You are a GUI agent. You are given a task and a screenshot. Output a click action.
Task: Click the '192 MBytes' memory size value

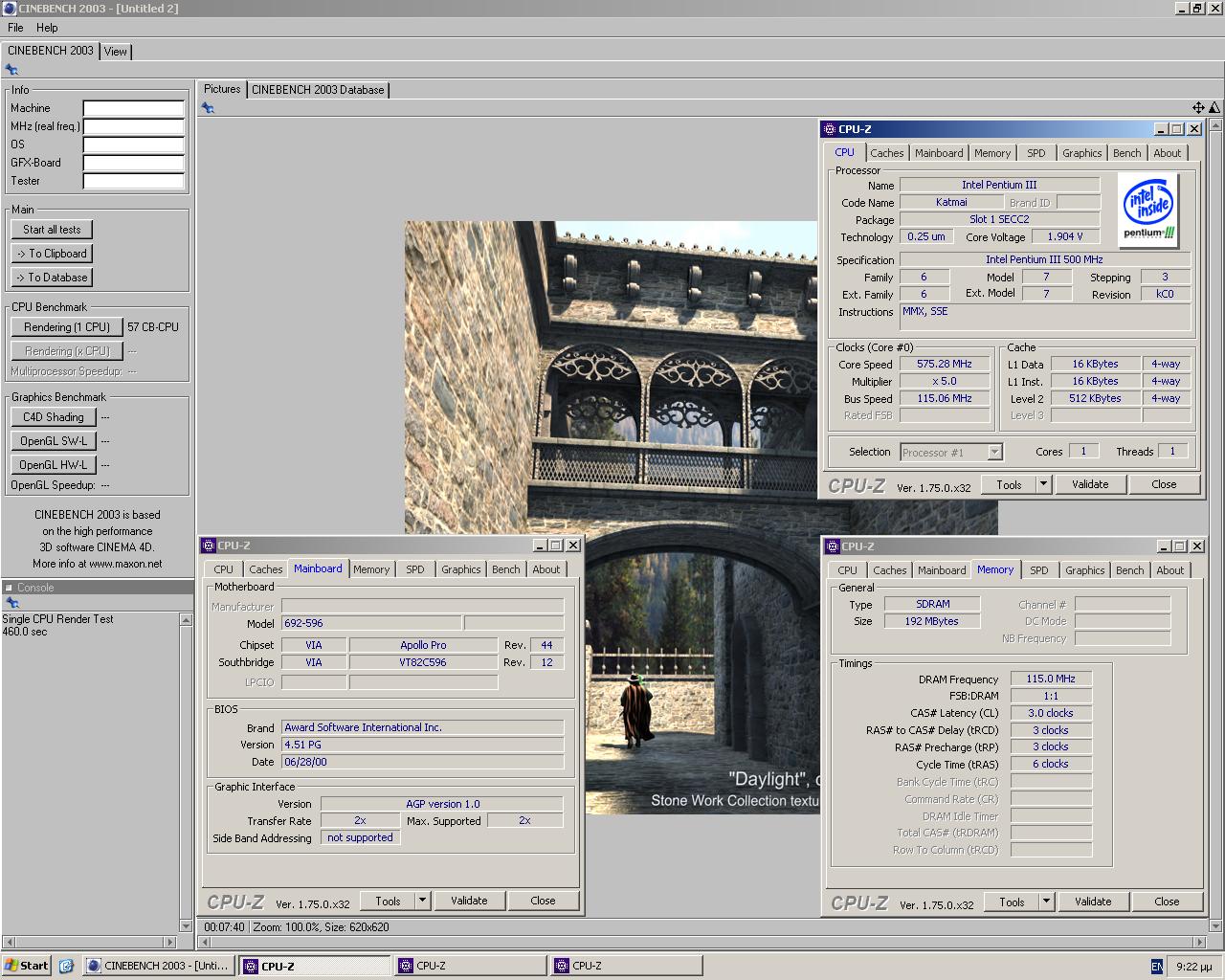tap(932, 621)
